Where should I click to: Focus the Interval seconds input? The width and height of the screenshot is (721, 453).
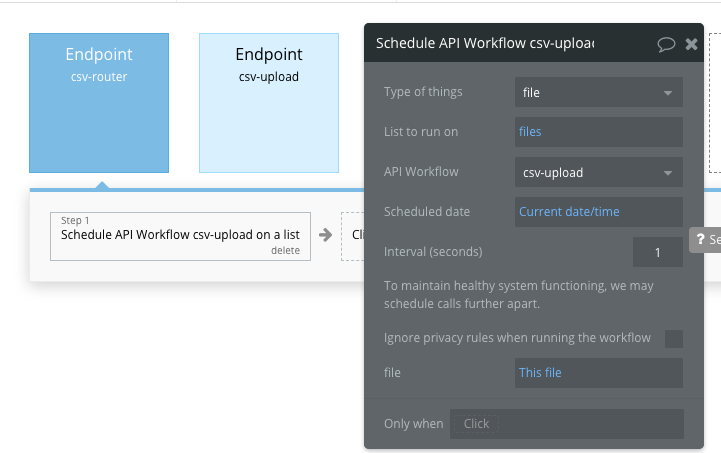(x=657, y=252)
